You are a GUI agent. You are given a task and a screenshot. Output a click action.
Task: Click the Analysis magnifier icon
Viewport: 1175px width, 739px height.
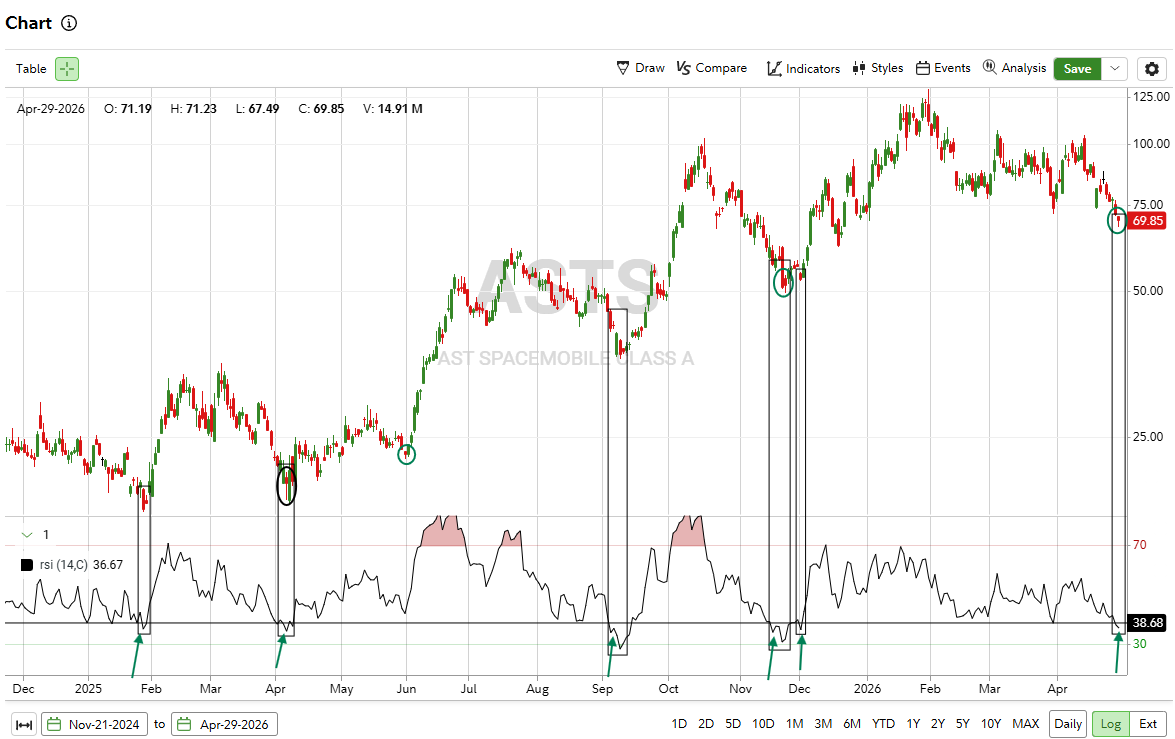pos(989,67)
